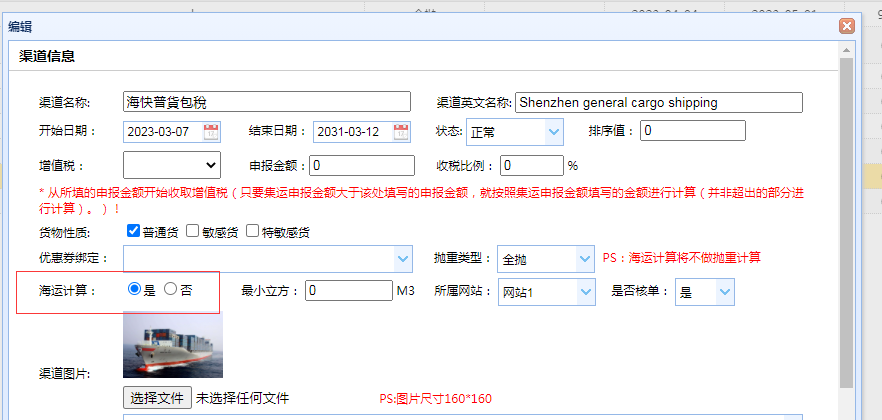Image resolution: width=882 pixels, height=420 pixels.
Task: Open the start date calendar picker
Action: 211,132
